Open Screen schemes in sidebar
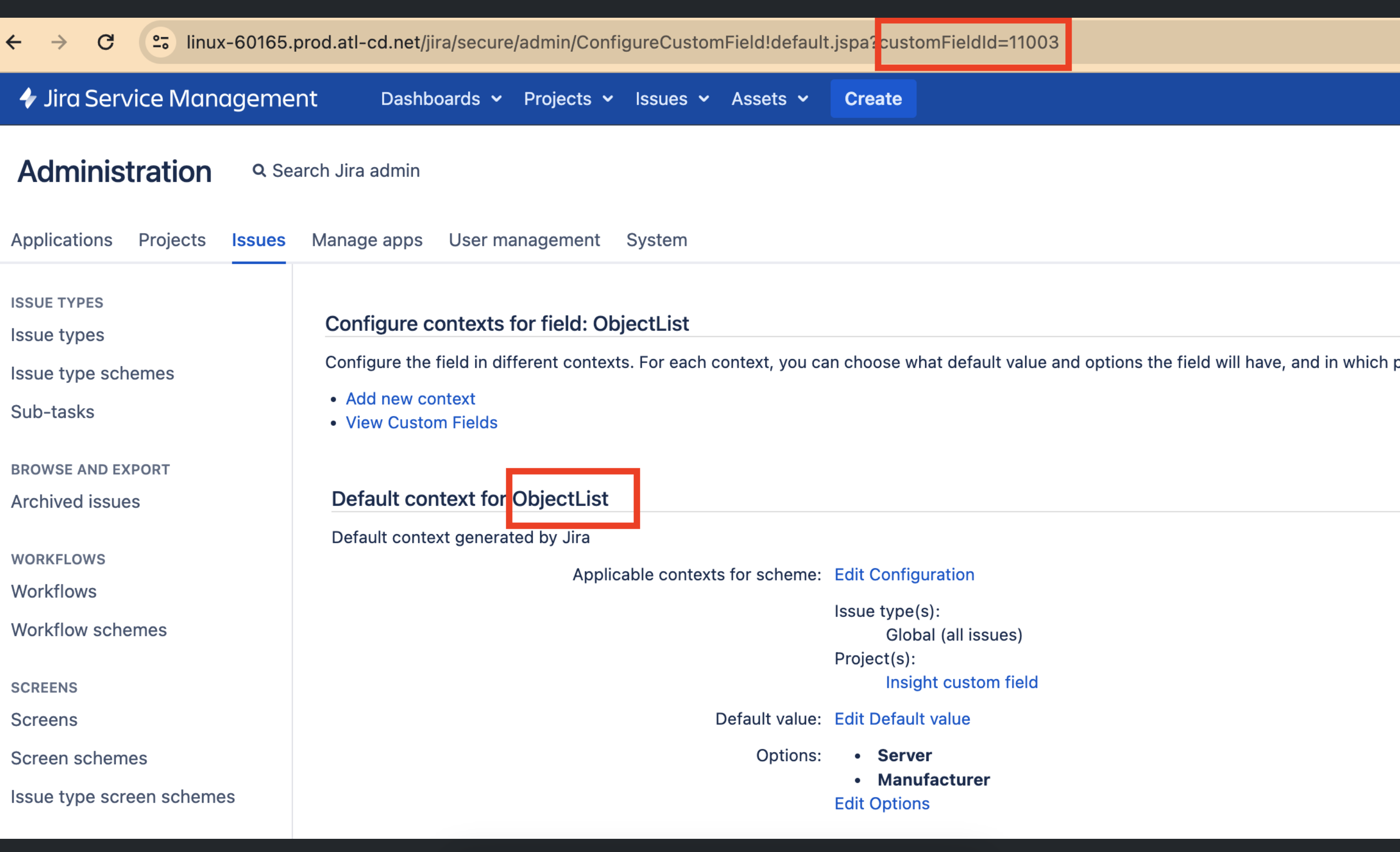The height and width of the screenshot is (852, 1400). pyautogui.click(x=79, y=758)
